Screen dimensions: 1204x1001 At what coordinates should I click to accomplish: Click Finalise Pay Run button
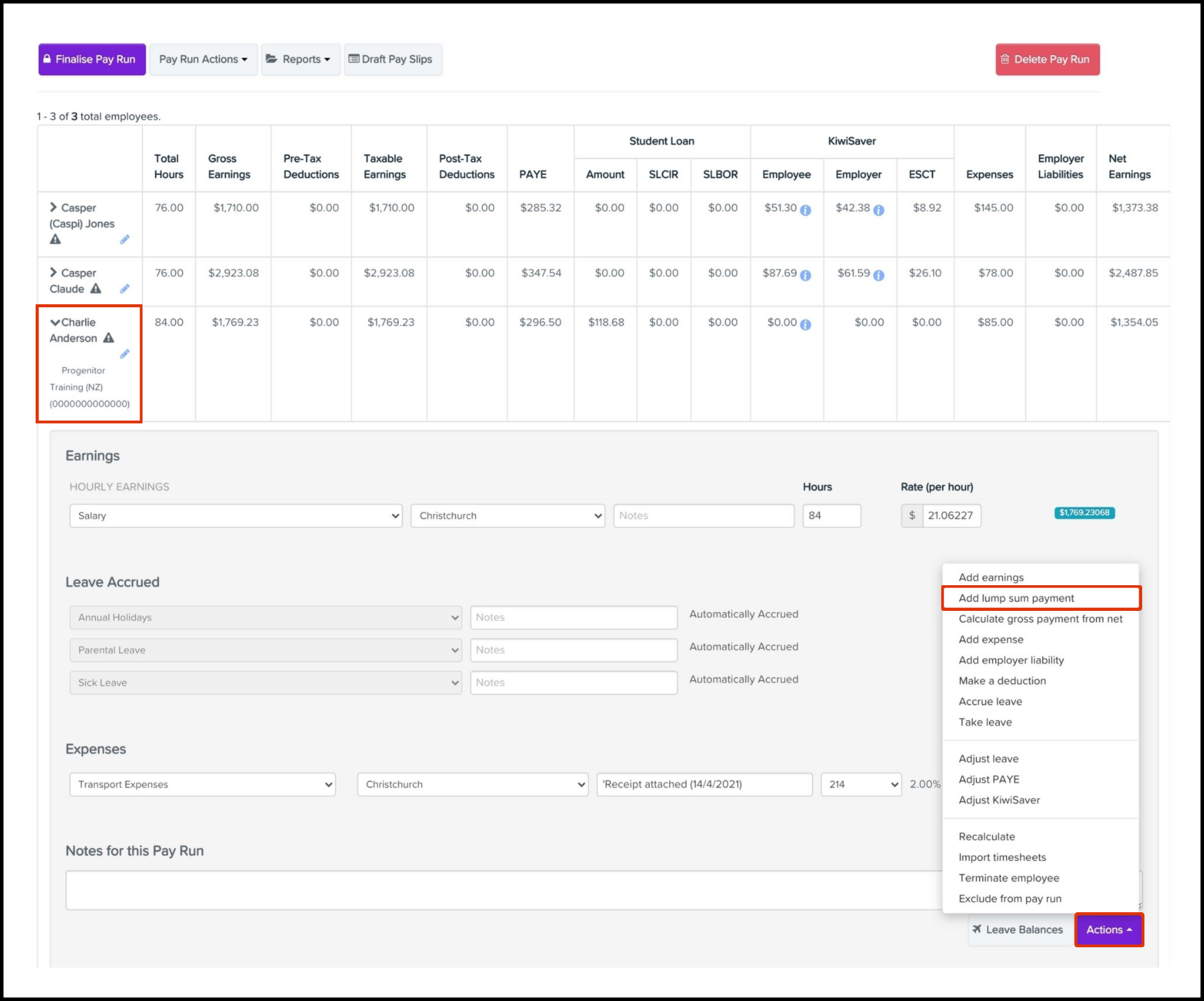pyautogui.click(x=92, y=60)
